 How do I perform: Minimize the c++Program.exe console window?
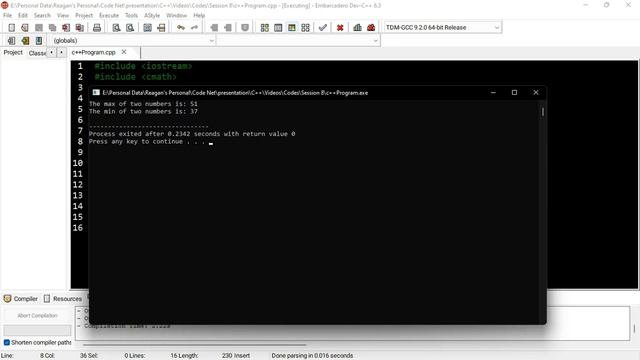[x=493, y=93]
